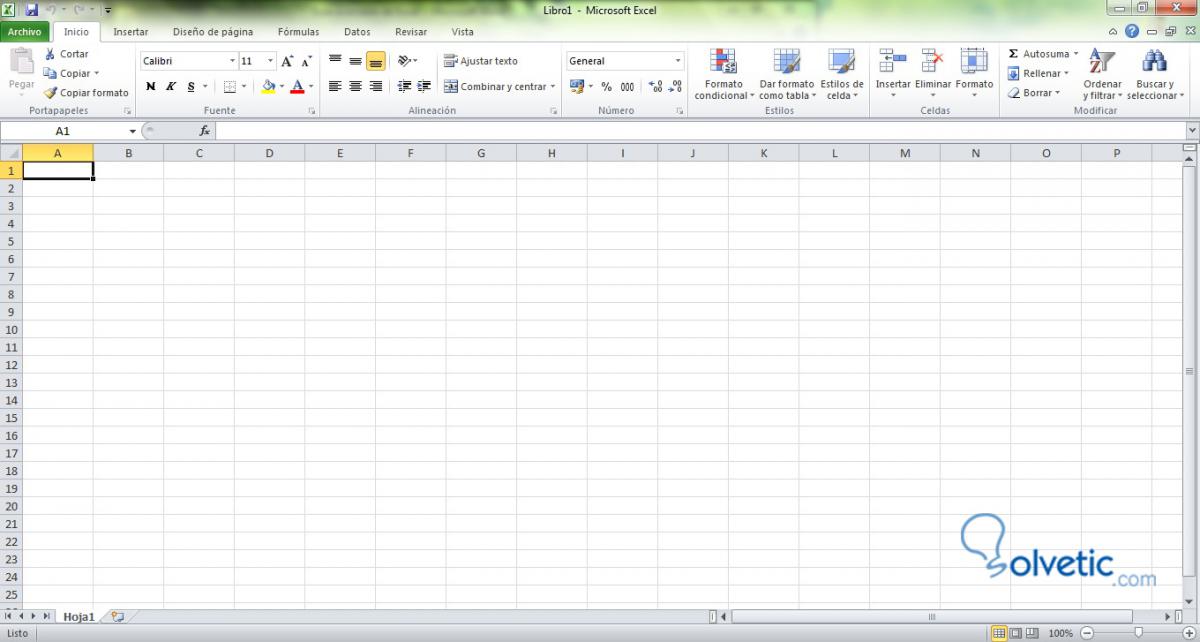Viewport: 1200px width, 642px height.
Task: Open Fuente dialog launcher
Action: [x=310, y=111]
